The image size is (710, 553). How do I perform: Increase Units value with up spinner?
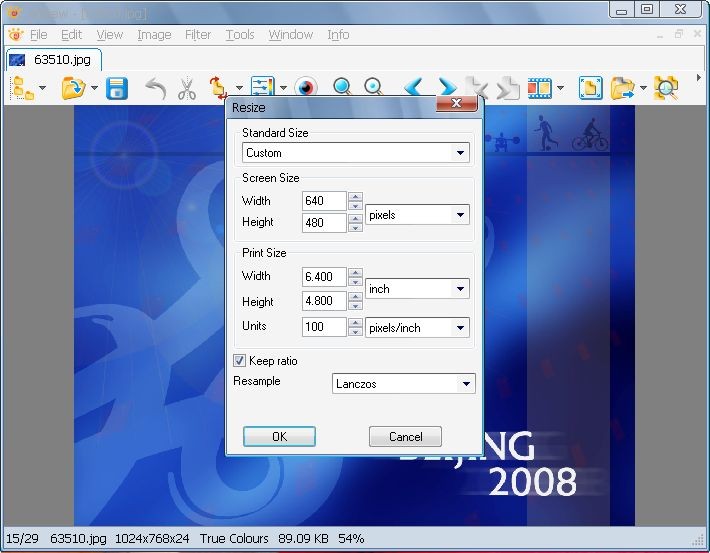coord(355,322)
